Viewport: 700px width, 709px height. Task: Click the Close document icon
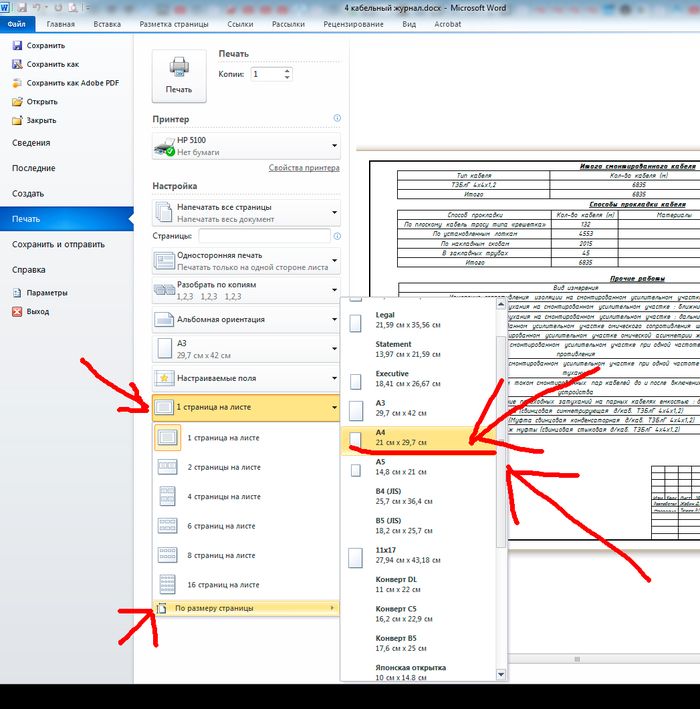click(17, 120)
